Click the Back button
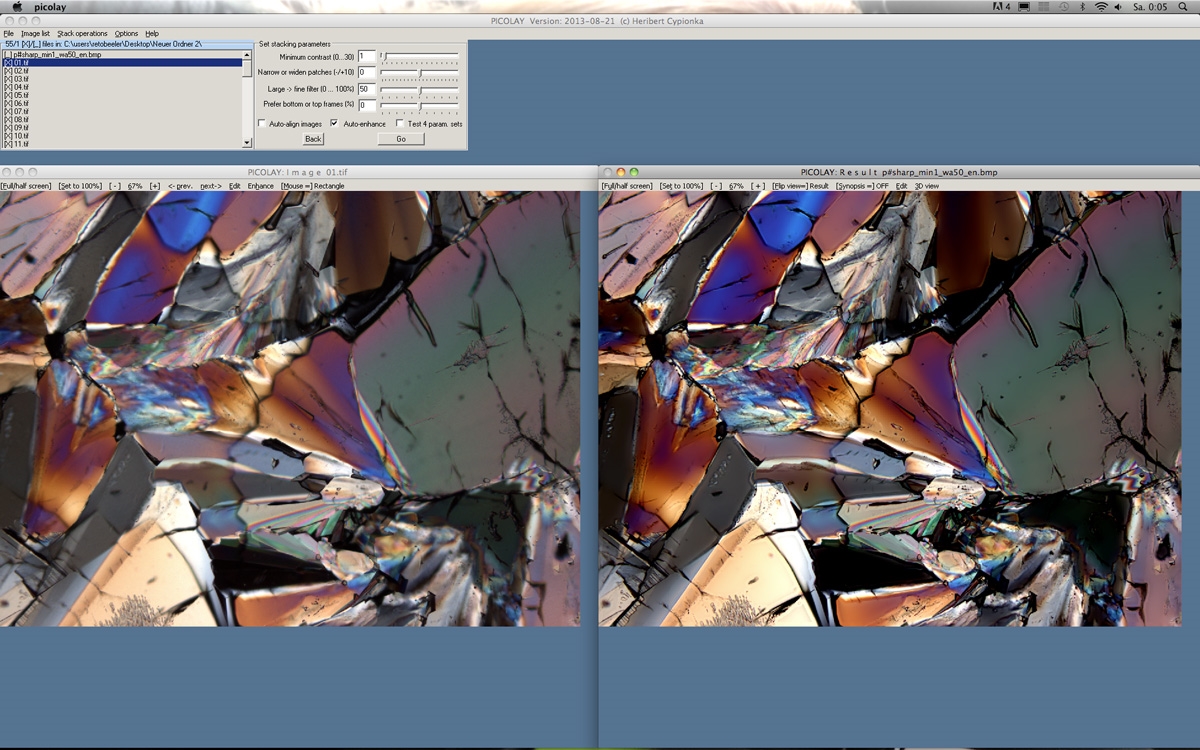1200x750 pixels. [x=313, y=139]
